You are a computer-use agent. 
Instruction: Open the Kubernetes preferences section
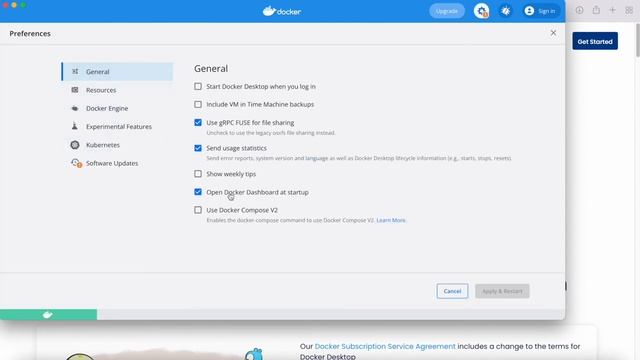click(x=117, y=145)
